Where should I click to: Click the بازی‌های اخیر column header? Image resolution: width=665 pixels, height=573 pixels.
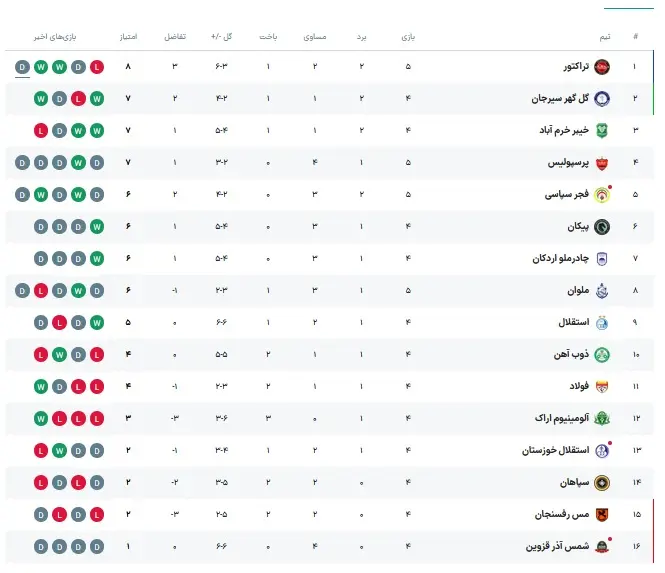click(x=55, y=37)
